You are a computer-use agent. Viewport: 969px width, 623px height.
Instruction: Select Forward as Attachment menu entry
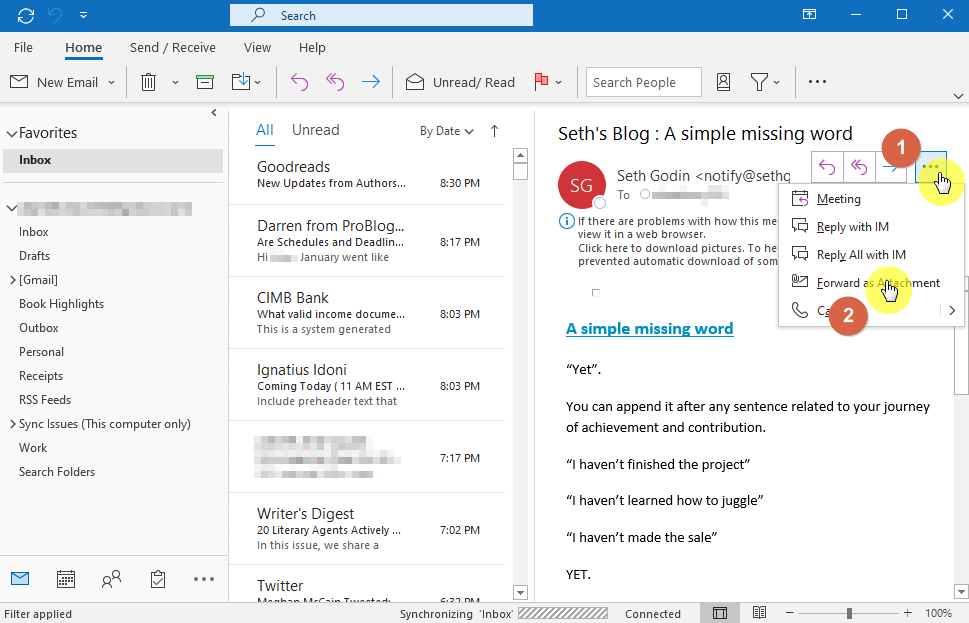(870, 282)
